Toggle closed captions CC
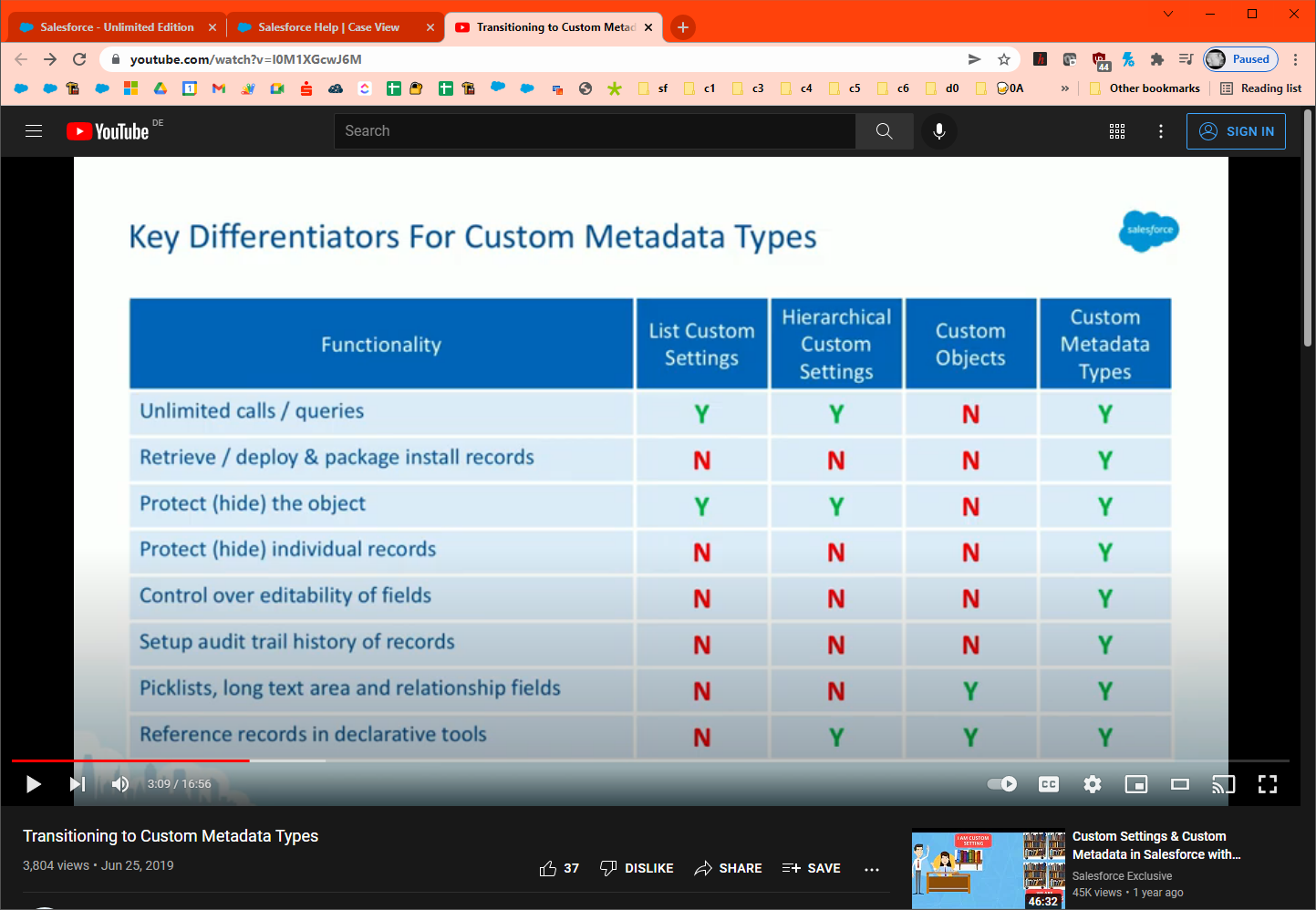Image resolution: width=1316 pixels, height=910 pixels. (x=1049, y=784)
